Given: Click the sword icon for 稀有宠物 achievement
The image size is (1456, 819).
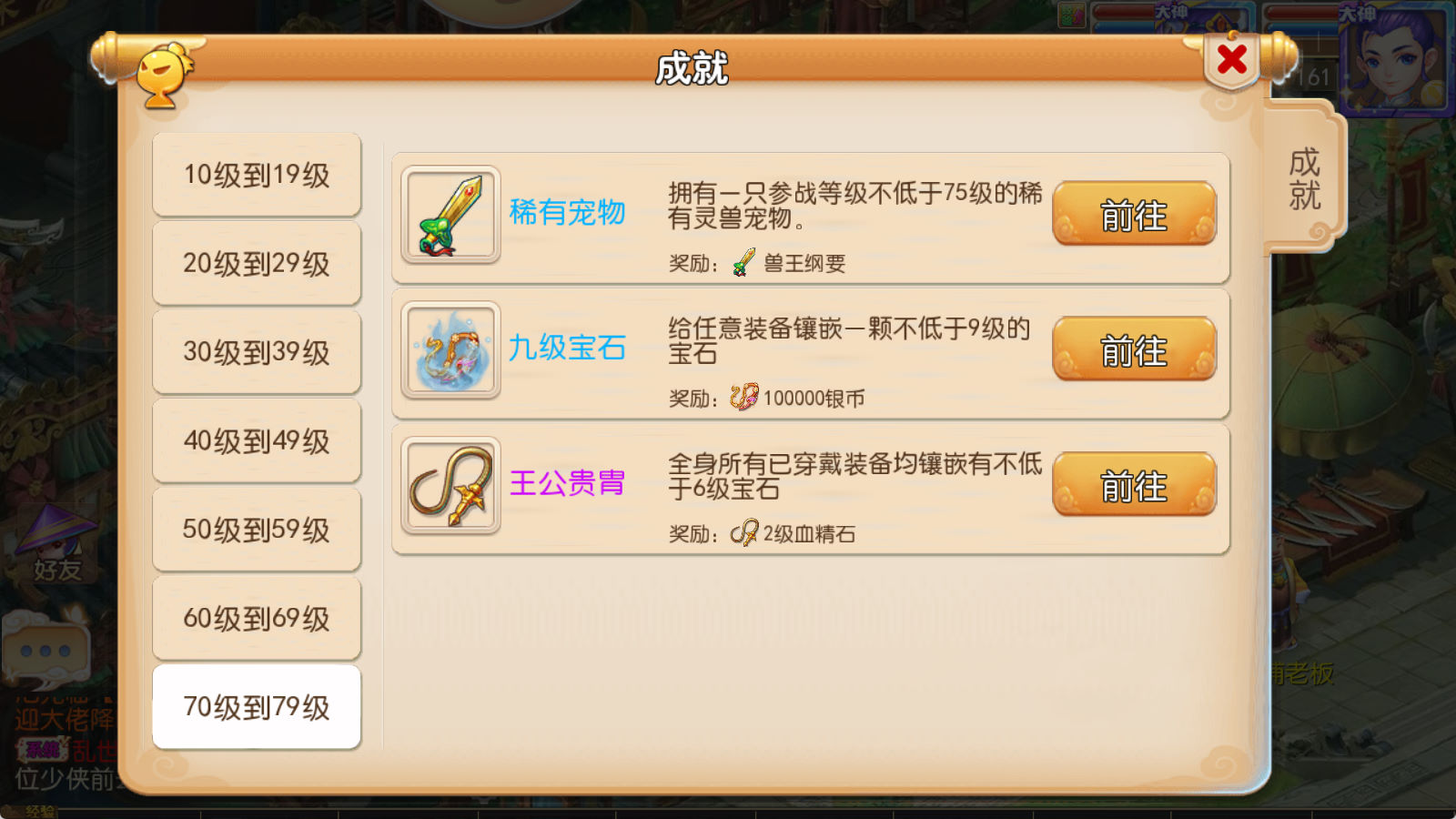Looking at the screenshot, I should tap(450, 215).
